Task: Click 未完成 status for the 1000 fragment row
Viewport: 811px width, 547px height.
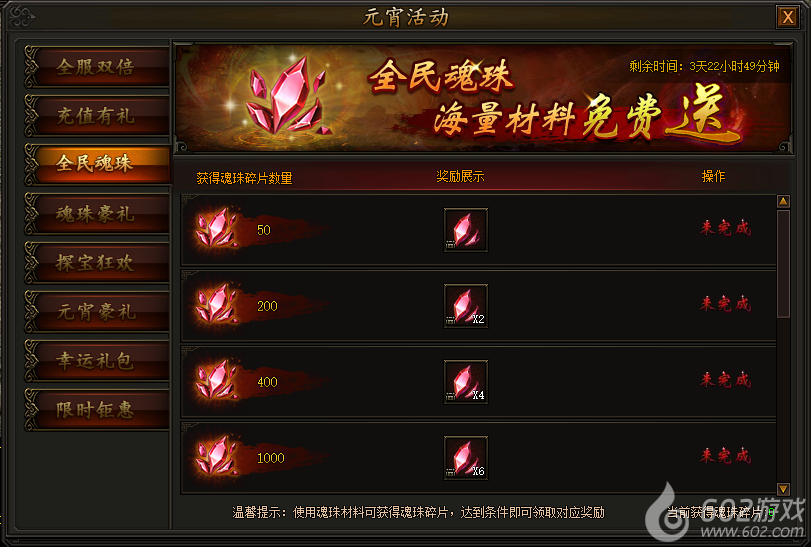Action: click(726, 456)
